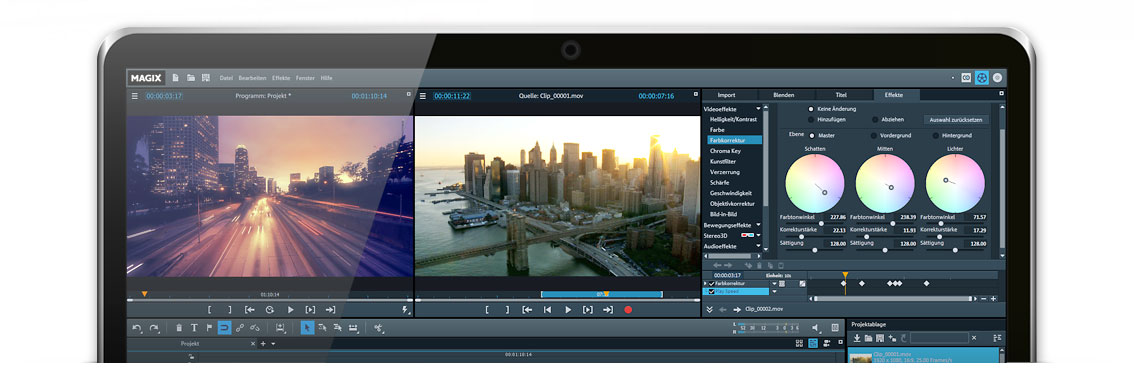The width and height of the screenshot is (1134, 384).
Task: Switch to the highlighted timeline view mode
Action: coord(813,344)
